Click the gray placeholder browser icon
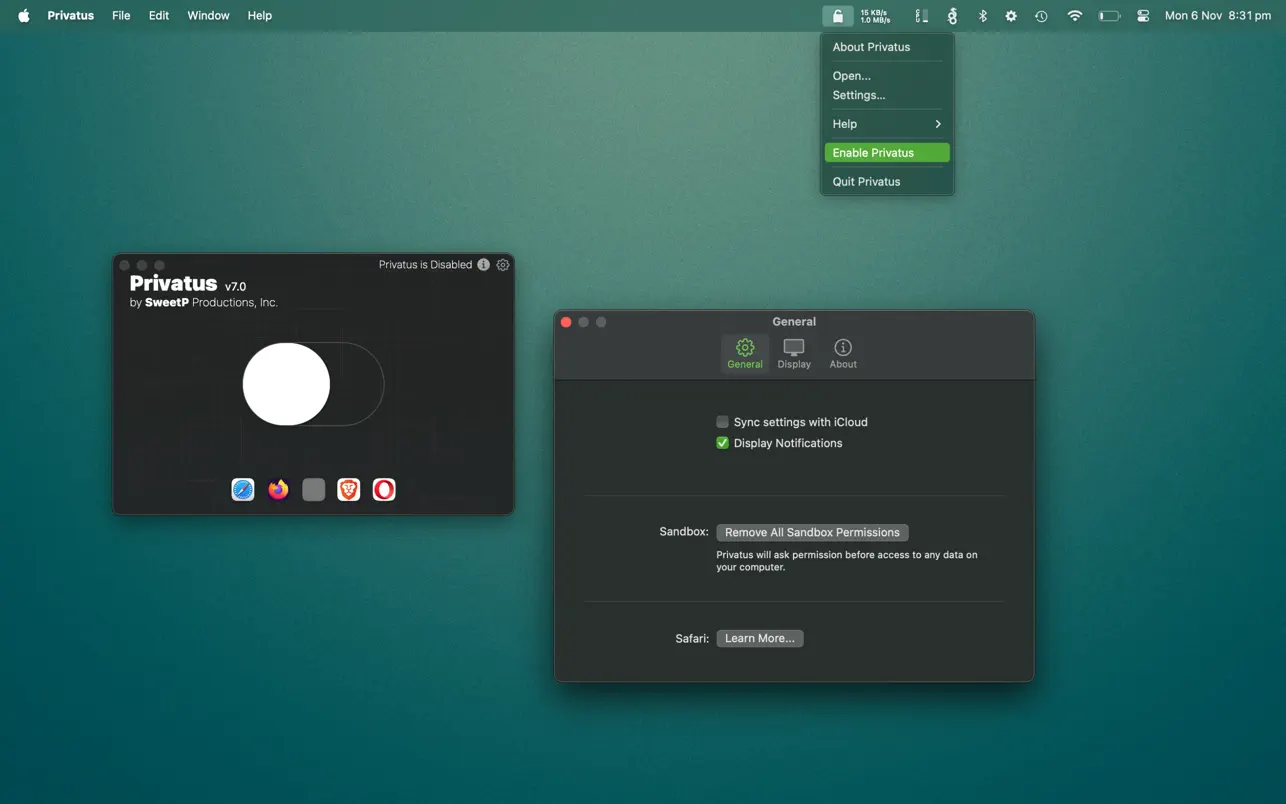The image size is (1286, 804). (x=313, y=489)
